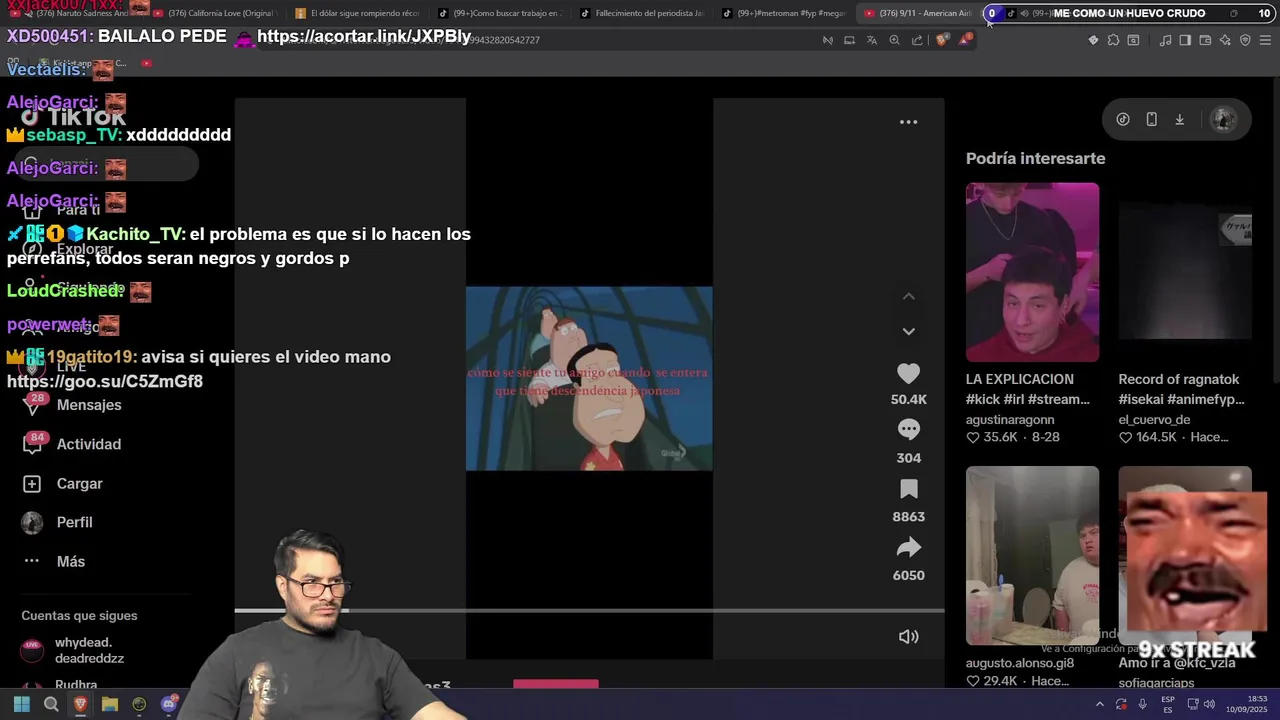Viewport: 1280px width, 720px height.
Task: Click the phone app icon in the top pill
Action: pos(1151,119)
